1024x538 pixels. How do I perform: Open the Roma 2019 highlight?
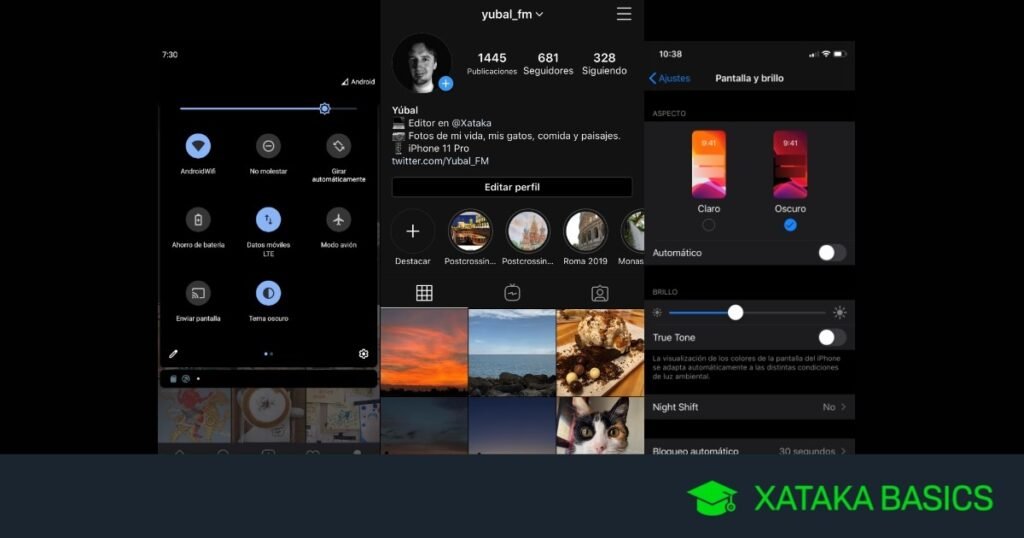(585, 231)
